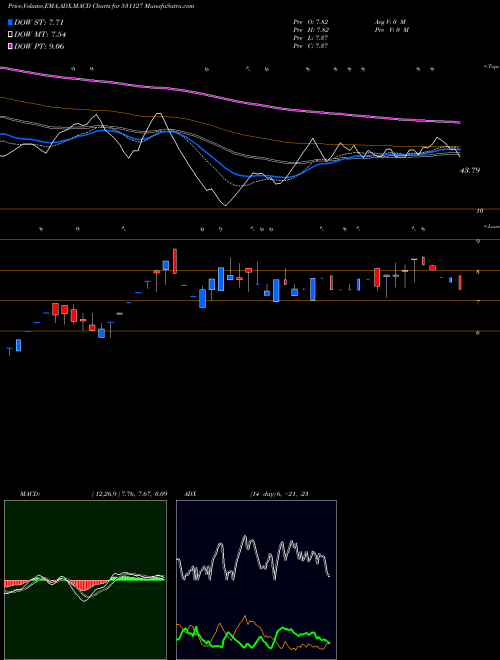
Task: Click the 'Avg V: 0 M' volume text
Action: coord(389,22)
